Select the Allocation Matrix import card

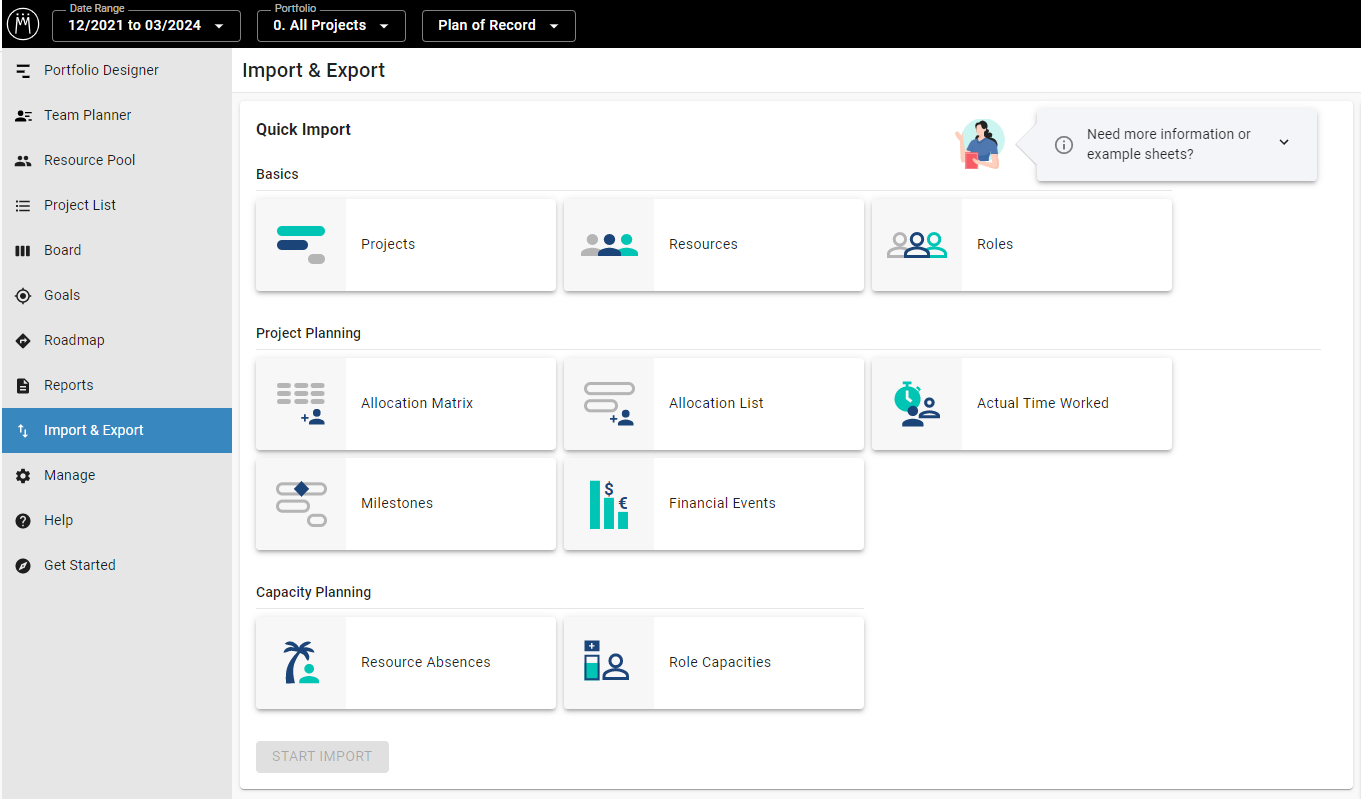pyautogui.click(x=406, y=404)
